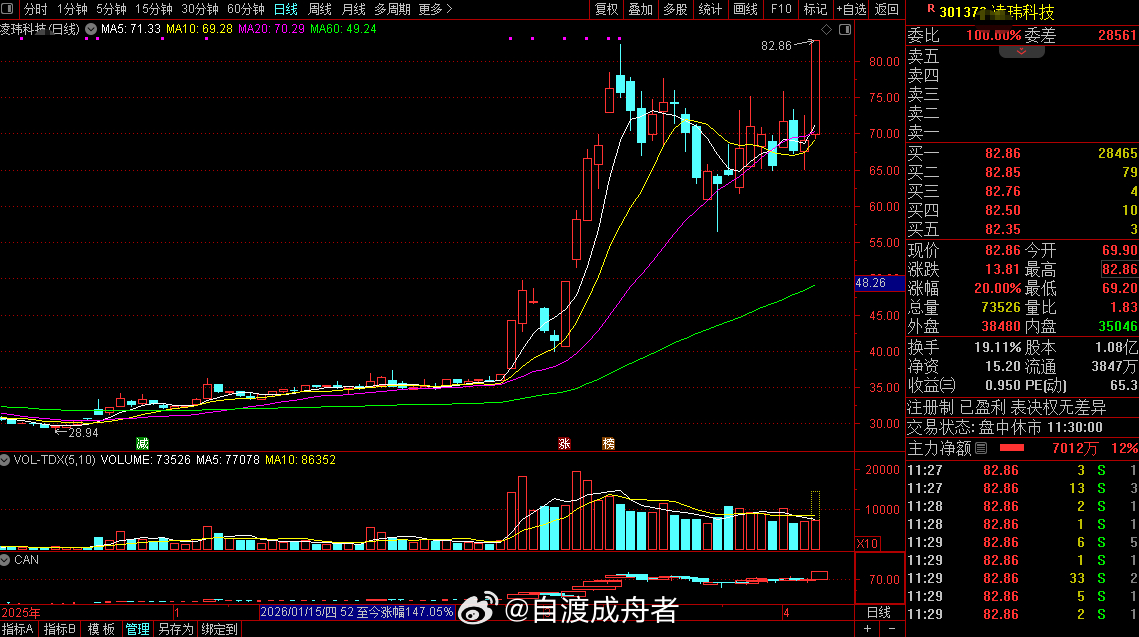Click the 返回 back button
1139x637 pixels.
[886, 9]
